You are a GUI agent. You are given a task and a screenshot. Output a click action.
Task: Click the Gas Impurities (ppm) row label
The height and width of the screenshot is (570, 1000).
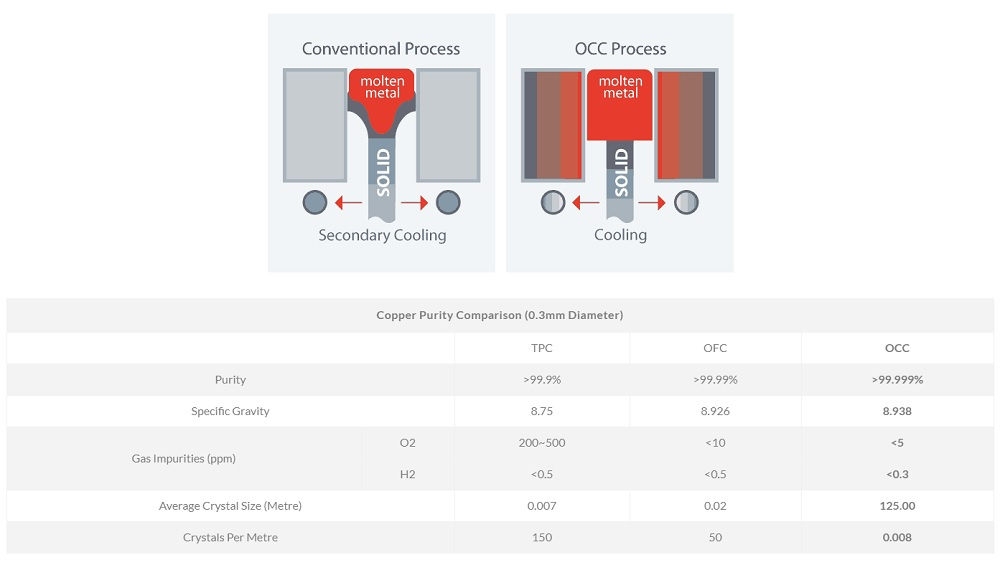click(x=182, y=458)
